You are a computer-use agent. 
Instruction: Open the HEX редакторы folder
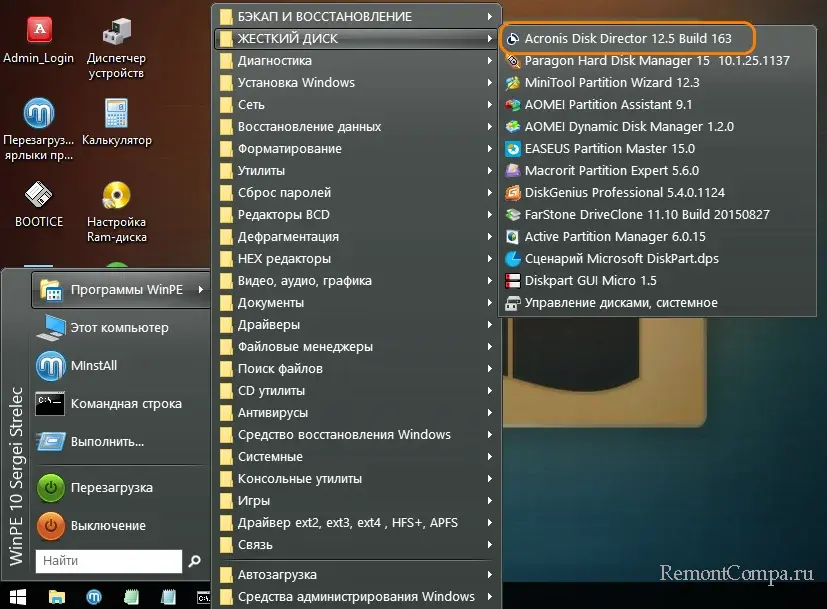click(x=357, y=259)
